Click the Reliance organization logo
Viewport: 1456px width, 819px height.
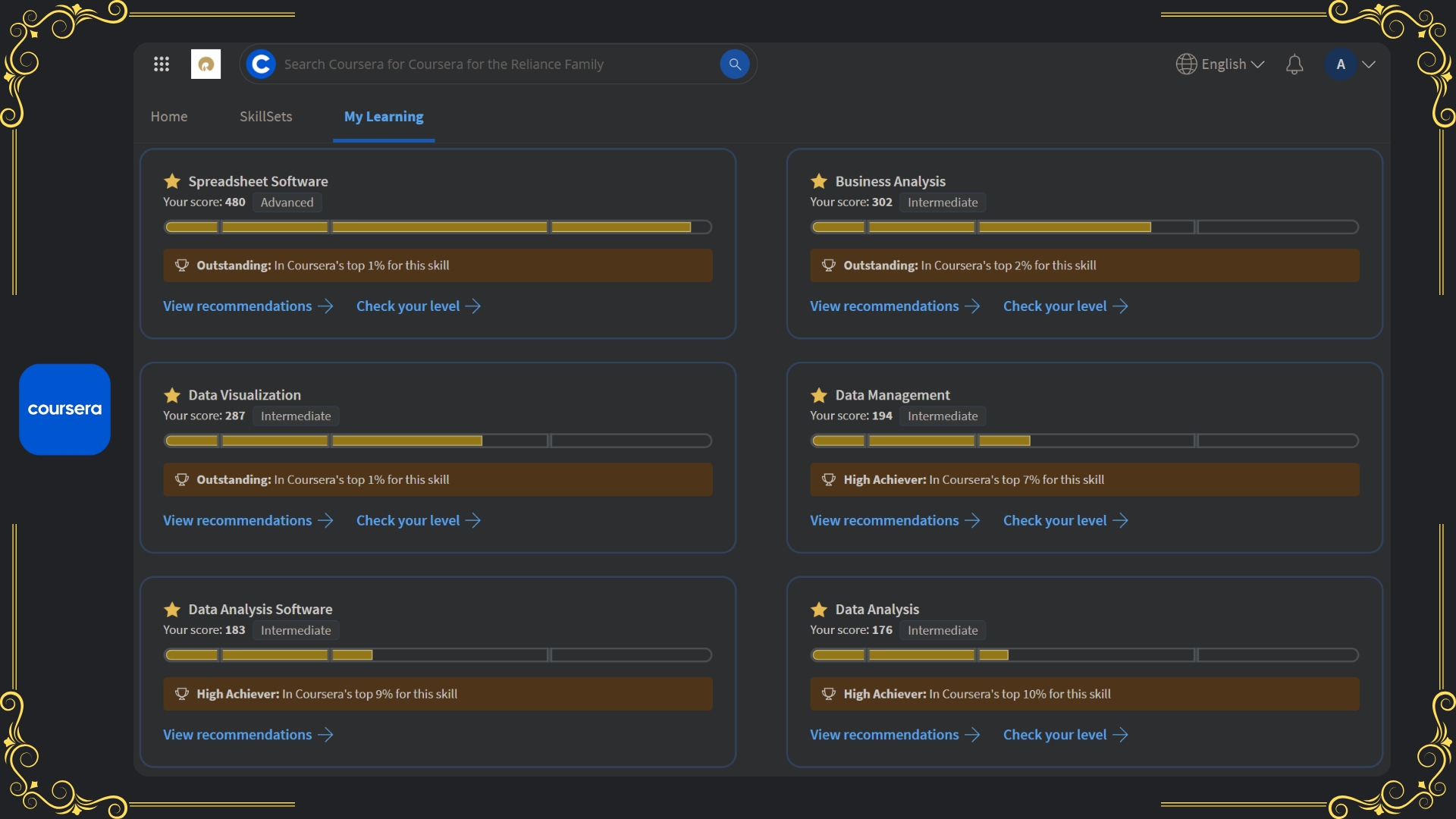point(206,64)
